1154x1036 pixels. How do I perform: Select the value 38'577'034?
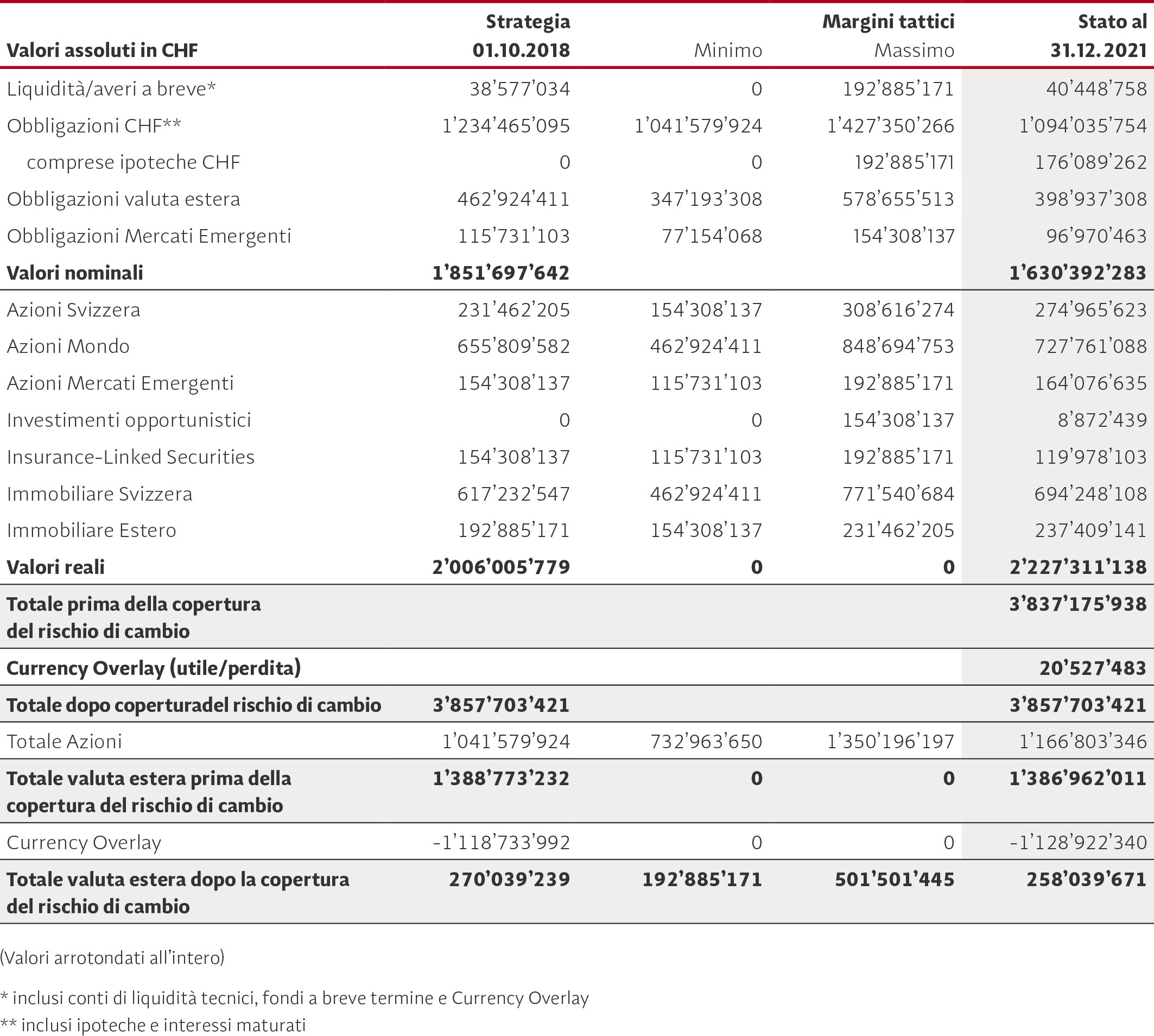coord(519,90)
